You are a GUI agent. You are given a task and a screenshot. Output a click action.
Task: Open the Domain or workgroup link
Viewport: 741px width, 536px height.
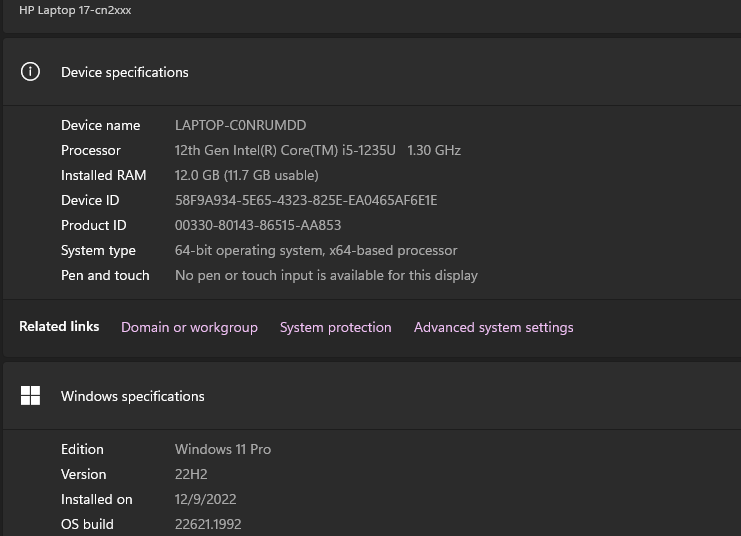point(189,327)
